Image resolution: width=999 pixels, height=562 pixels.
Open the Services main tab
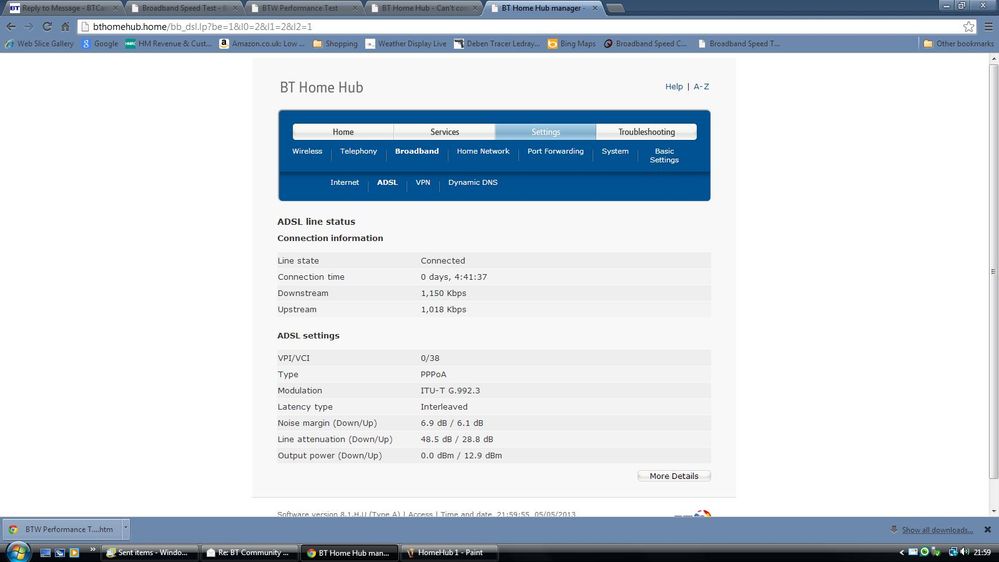click(444, 132)
